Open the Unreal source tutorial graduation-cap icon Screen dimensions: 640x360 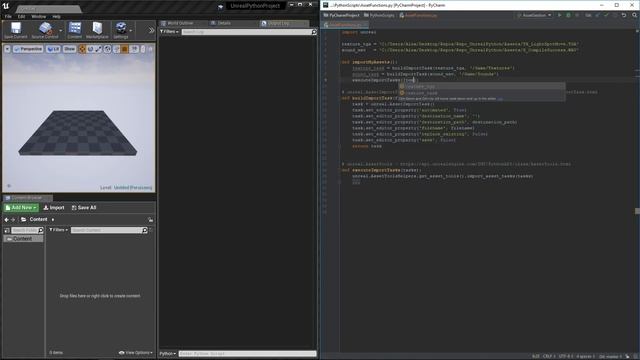click(x=220, y=6)
